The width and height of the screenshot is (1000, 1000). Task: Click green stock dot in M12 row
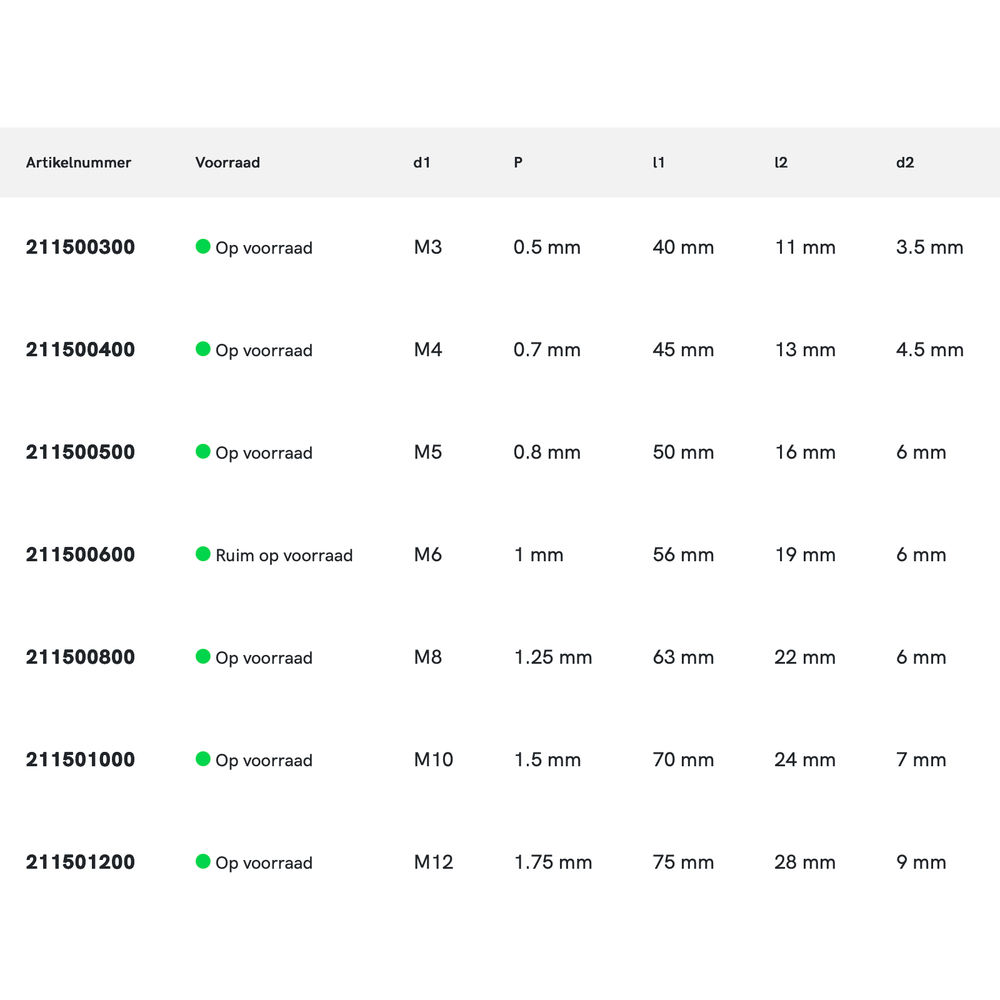[x=203, y=862]
